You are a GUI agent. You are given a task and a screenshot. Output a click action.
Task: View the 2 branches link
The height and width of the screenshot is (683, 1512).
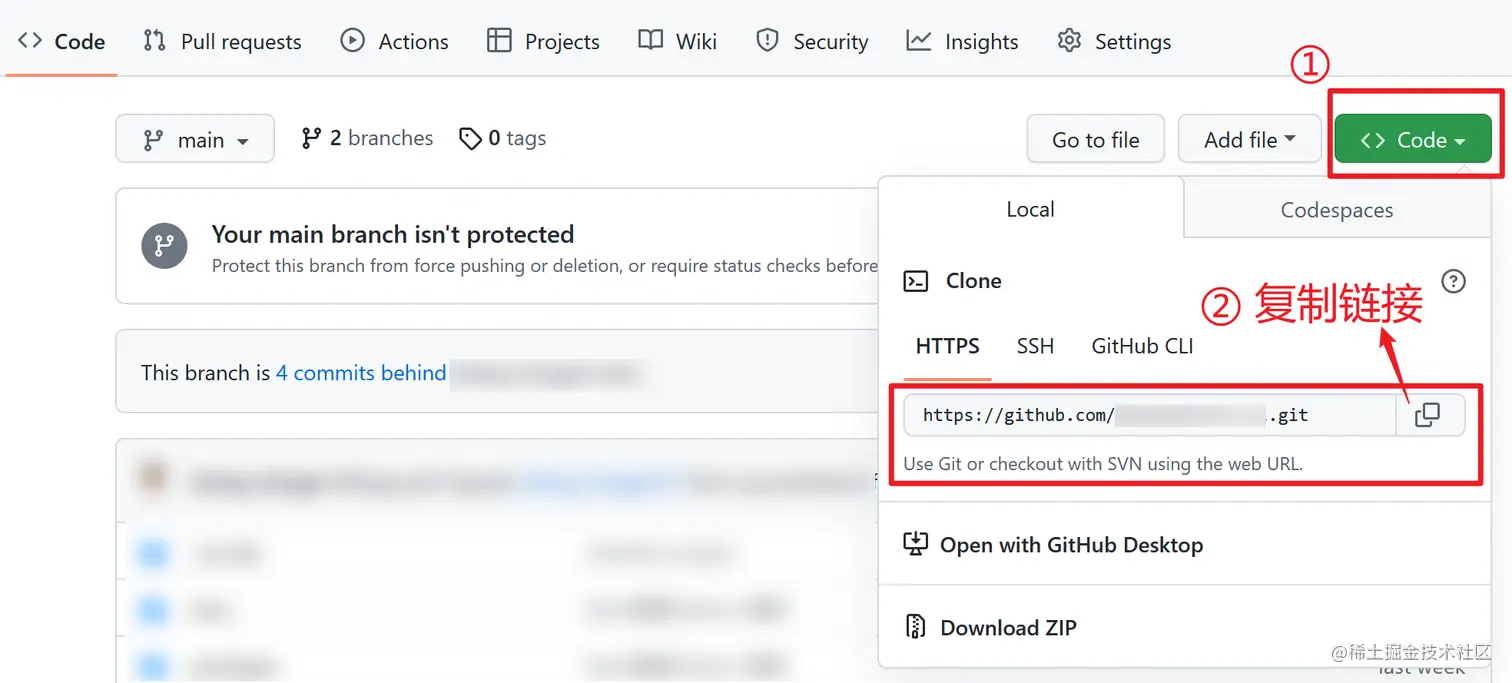pyautogui.click(x=367, y=138)
